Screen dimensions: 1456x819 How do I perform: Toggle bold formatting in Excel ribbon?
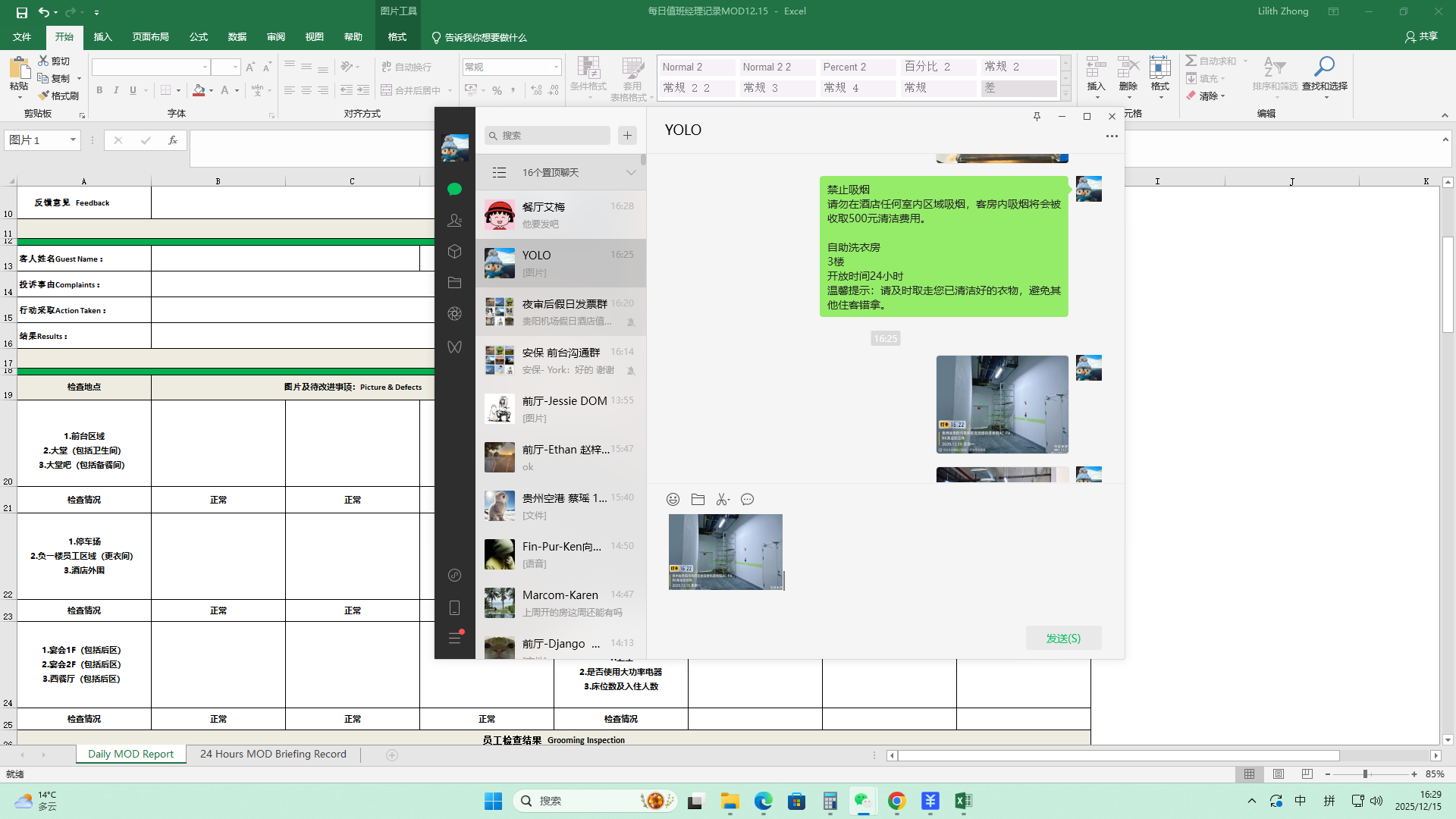(99, 90)
